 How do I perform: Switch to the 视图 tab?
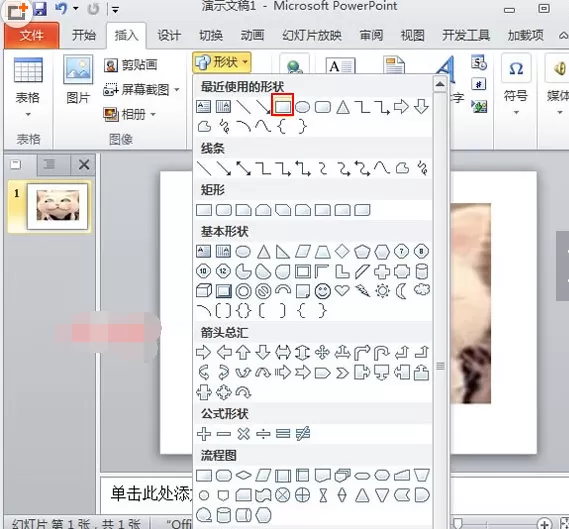(x=413, y=35)
